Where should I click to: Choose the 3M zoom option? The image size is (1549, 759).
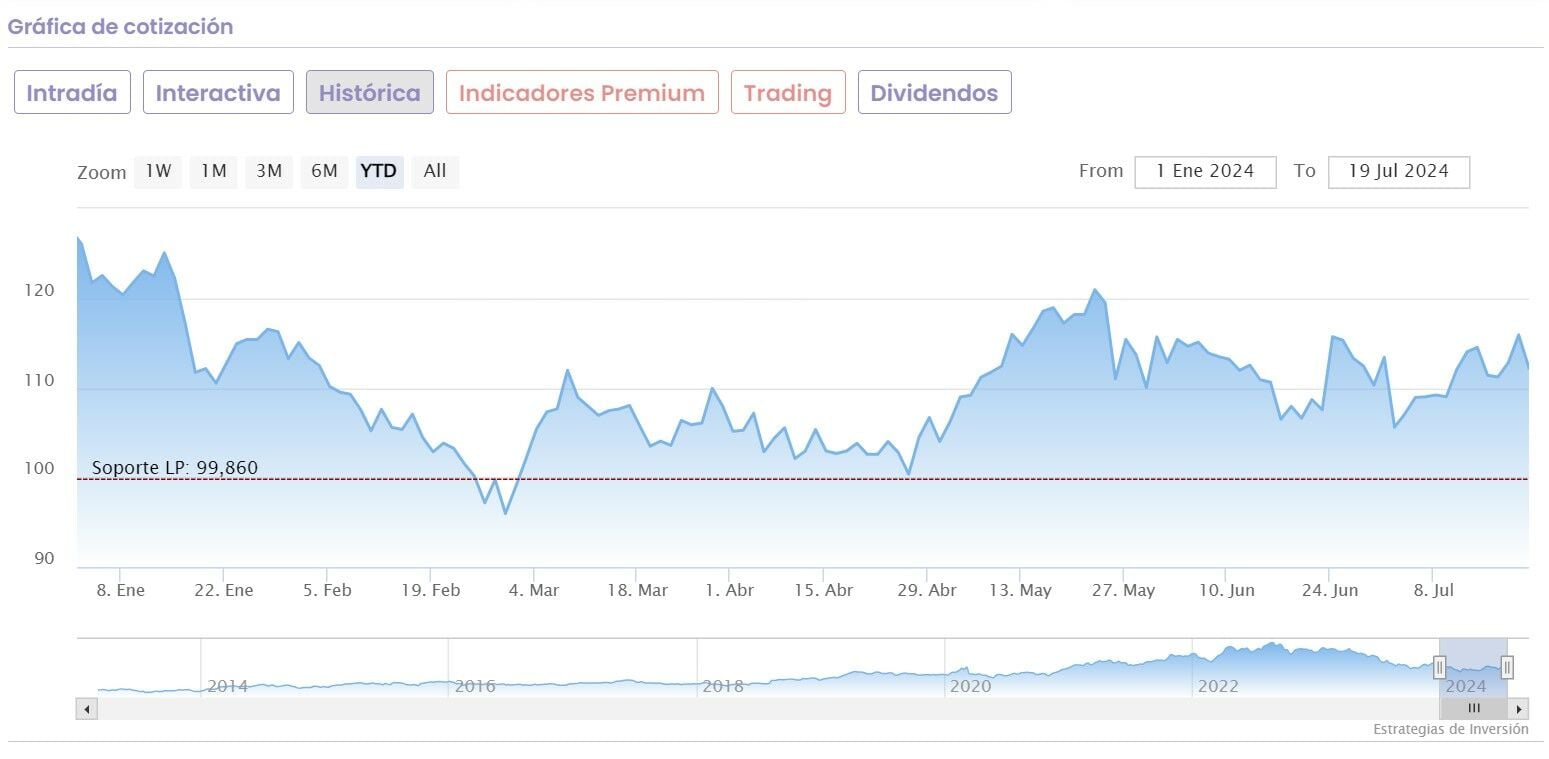click(x=269, y=171)
